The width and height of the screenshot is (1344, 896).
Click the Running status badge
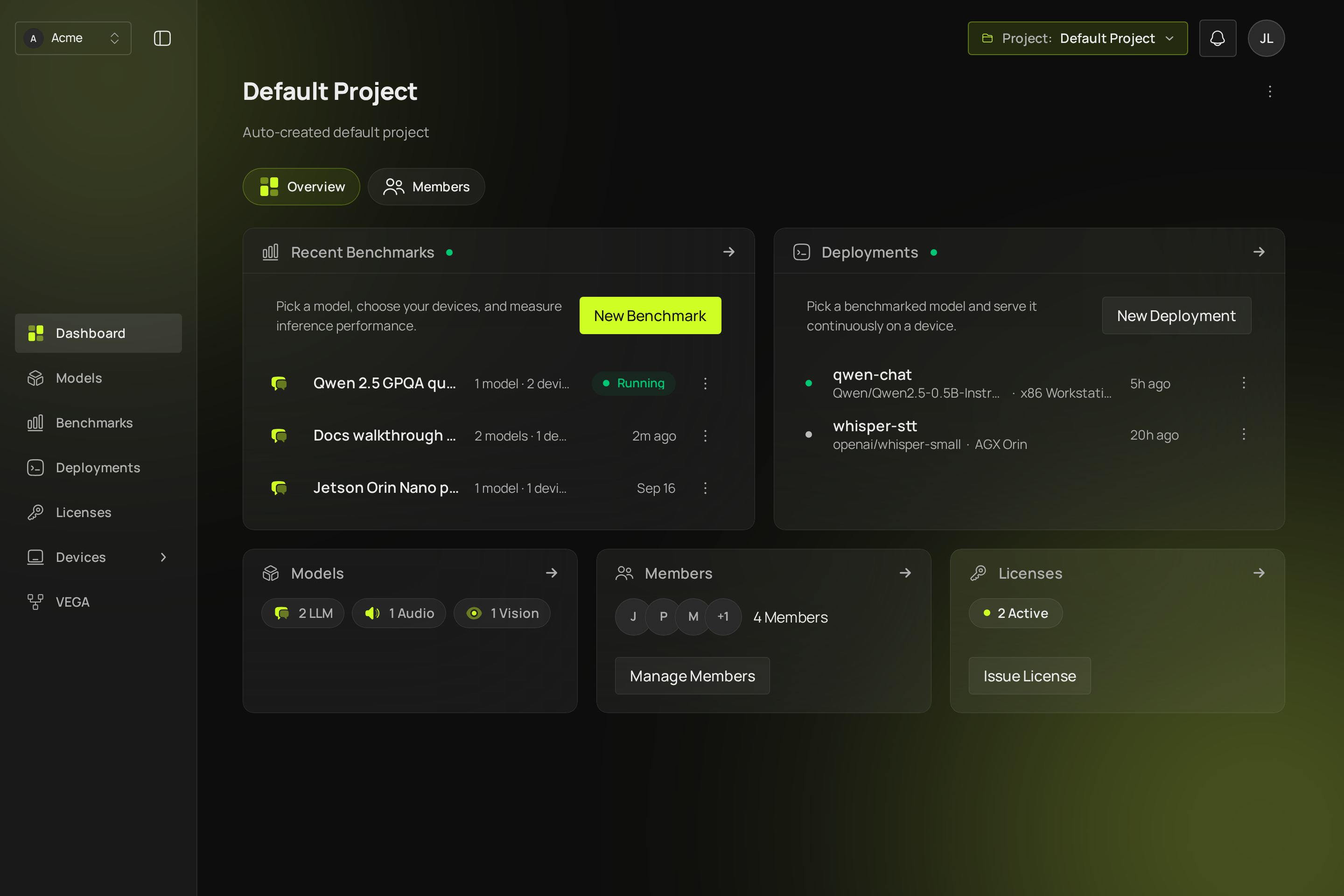tap(633, 384)
